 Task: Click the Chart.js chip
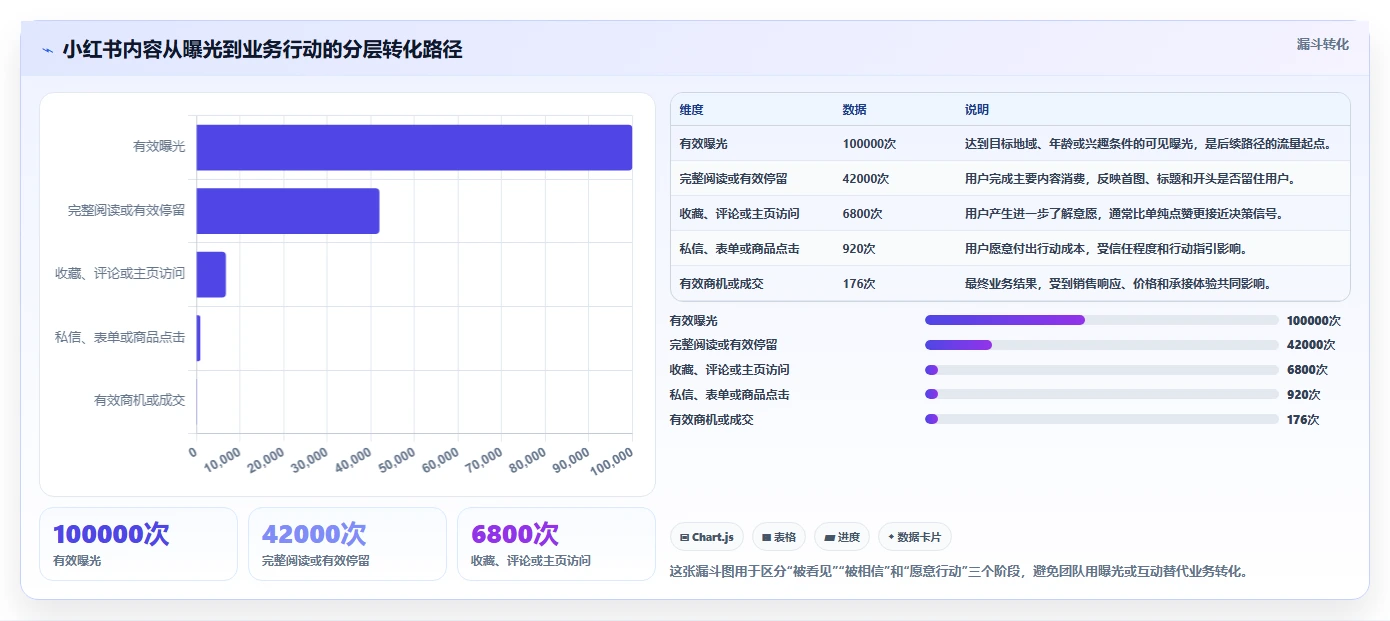click(706, 537)
